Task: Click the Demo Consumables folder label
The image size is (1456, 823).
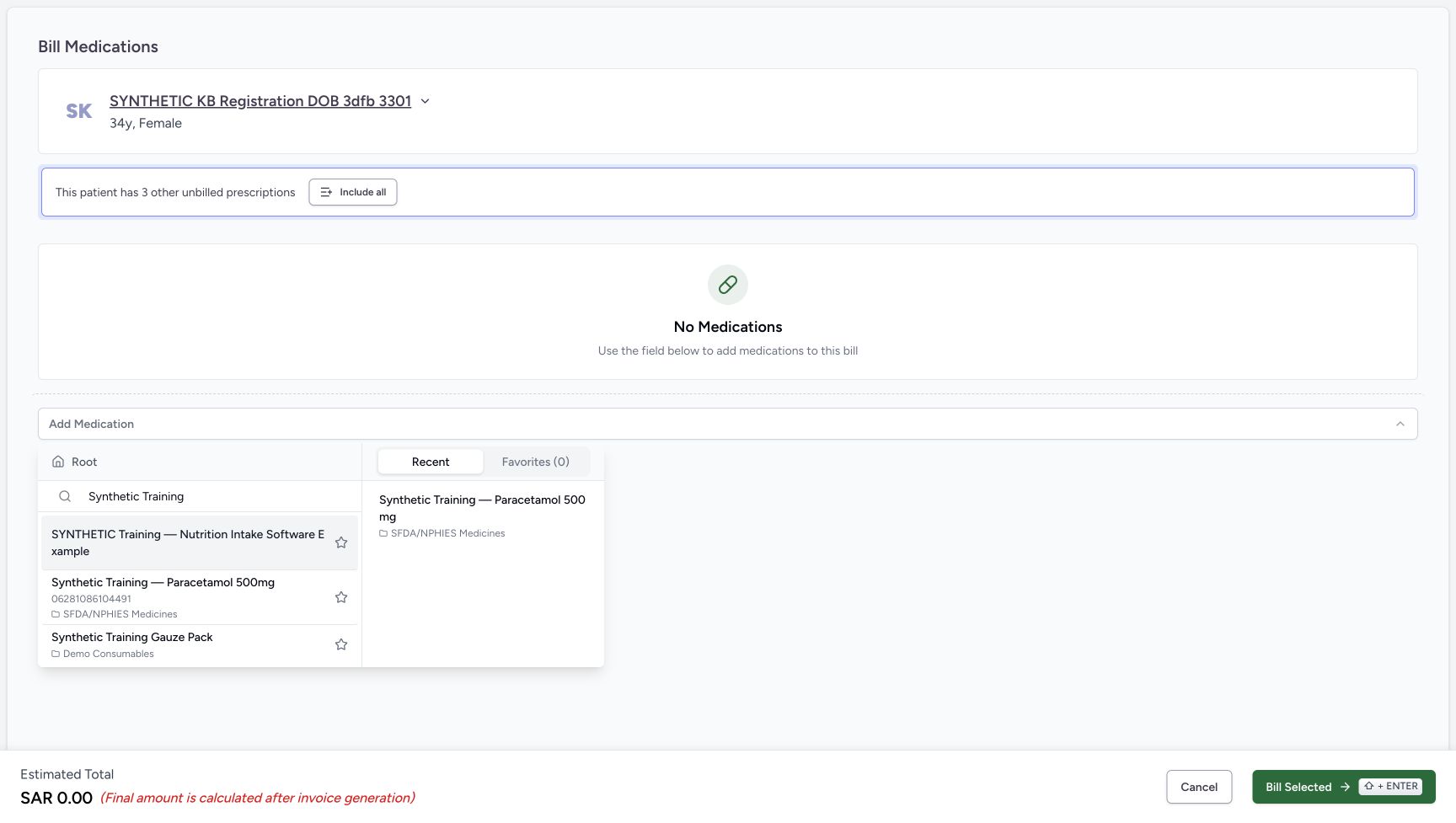Action: coord(109,654)
